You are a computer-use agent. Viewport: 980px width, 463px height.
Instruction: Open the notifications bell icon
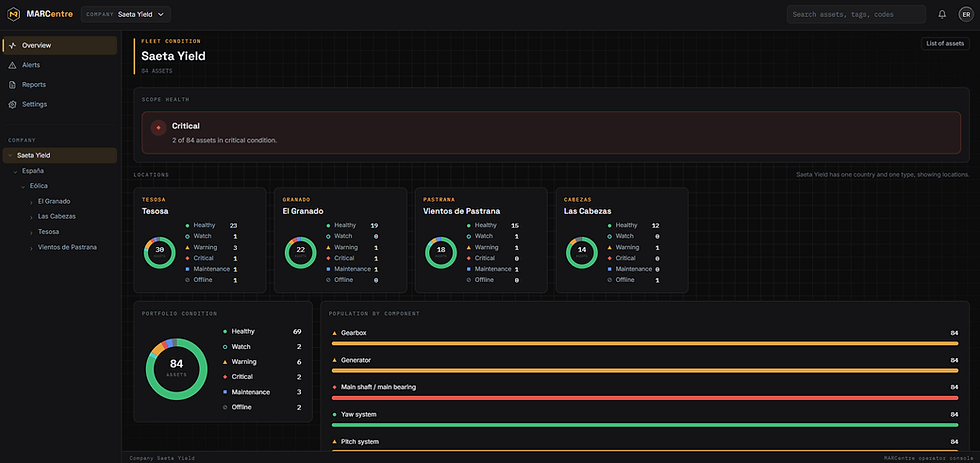tap(942, 14)
